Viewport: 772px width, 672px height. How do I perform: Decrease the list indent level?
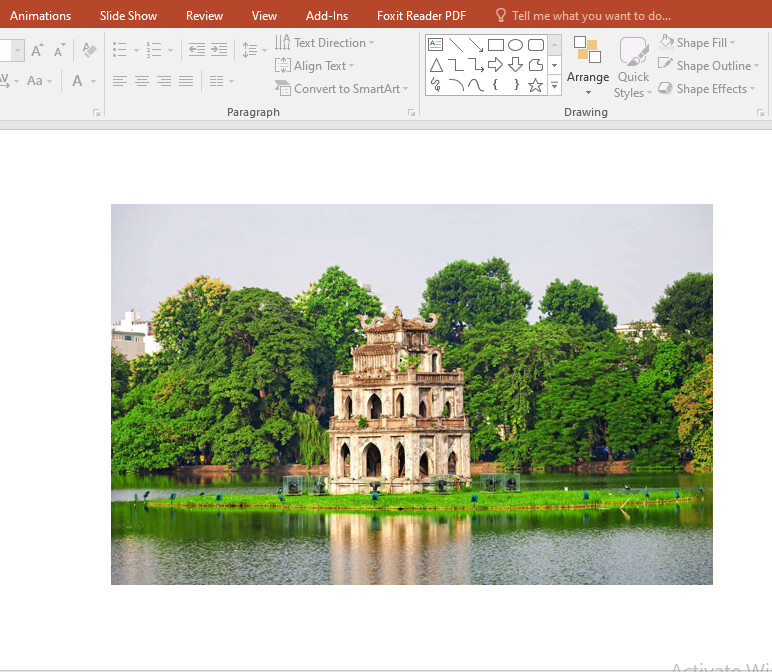[x=197, y=49]
